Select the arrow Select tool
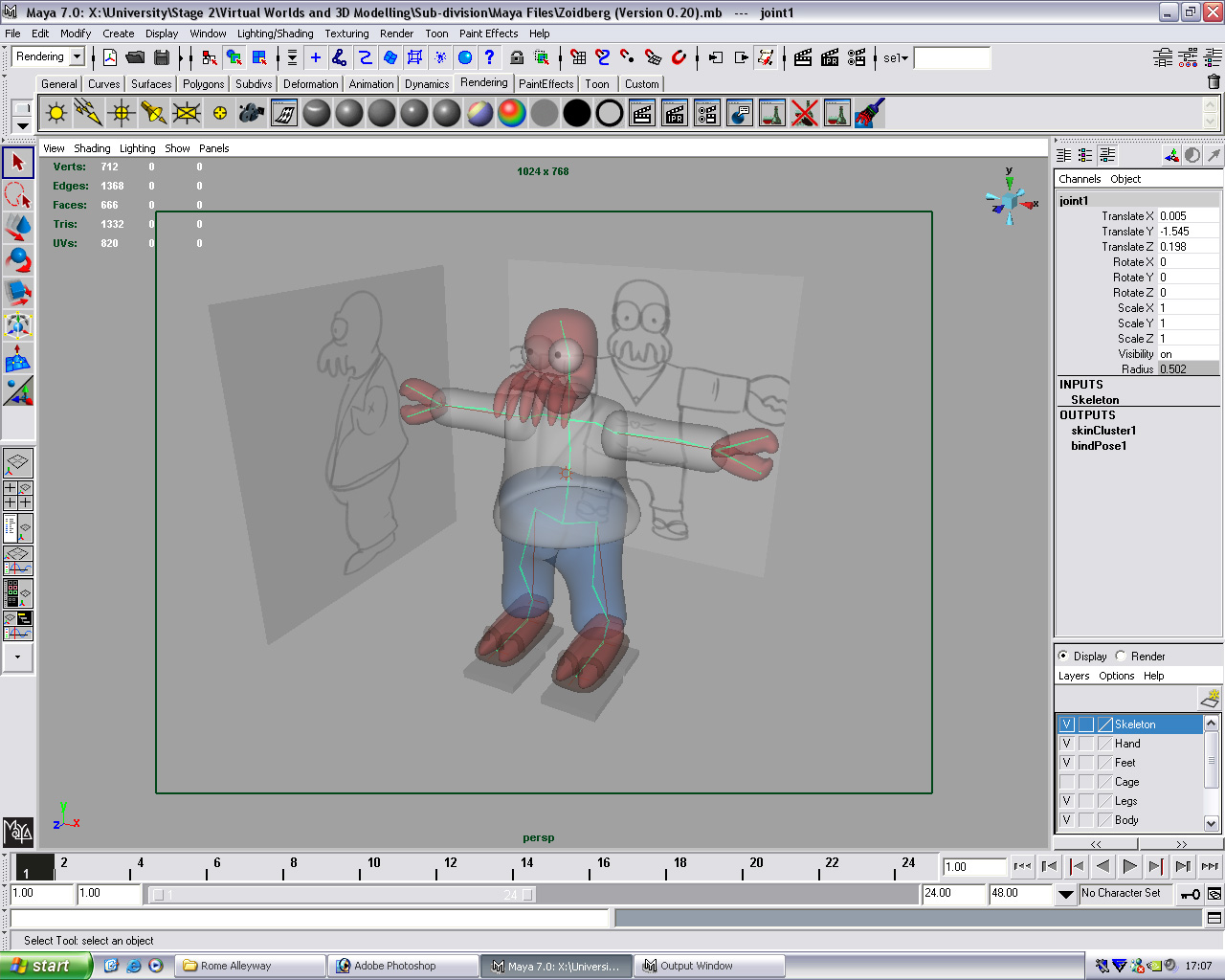Image resolution: width=1225 pixels, height=980 pixels. pyautogui.click(x=17, y=163)
